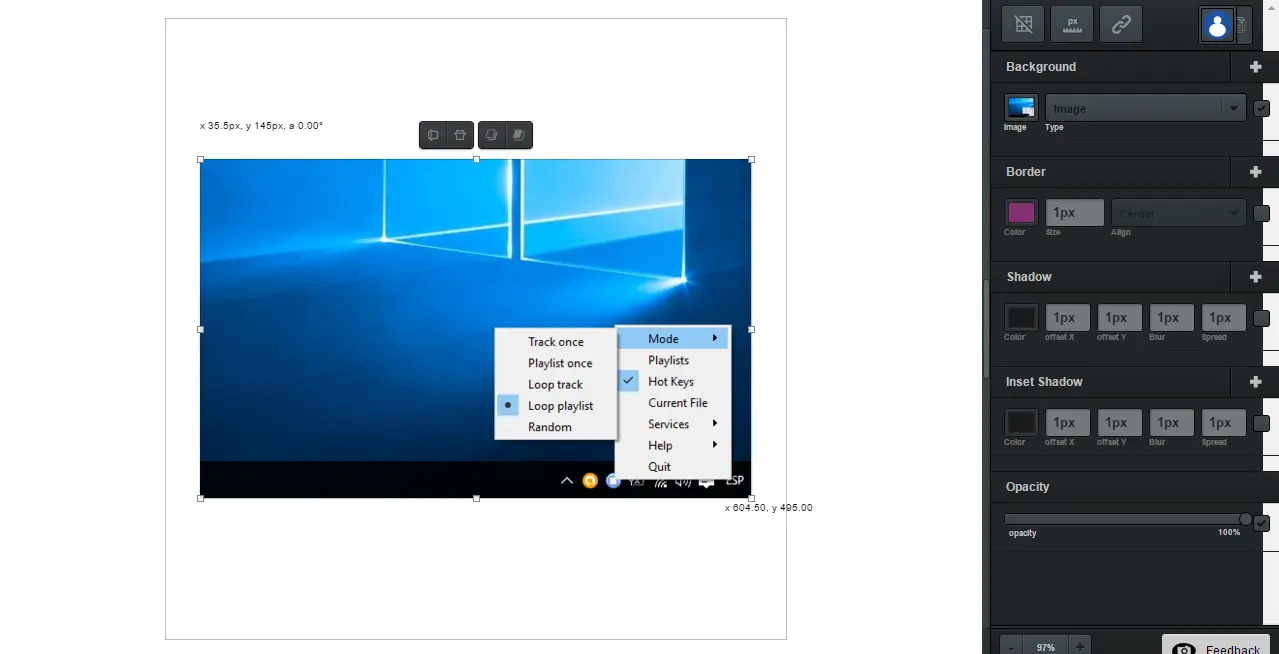Click 'Current File' in the pasted screenshot image
Viewport: 1279px width, 654px height.
pos(678,403)
